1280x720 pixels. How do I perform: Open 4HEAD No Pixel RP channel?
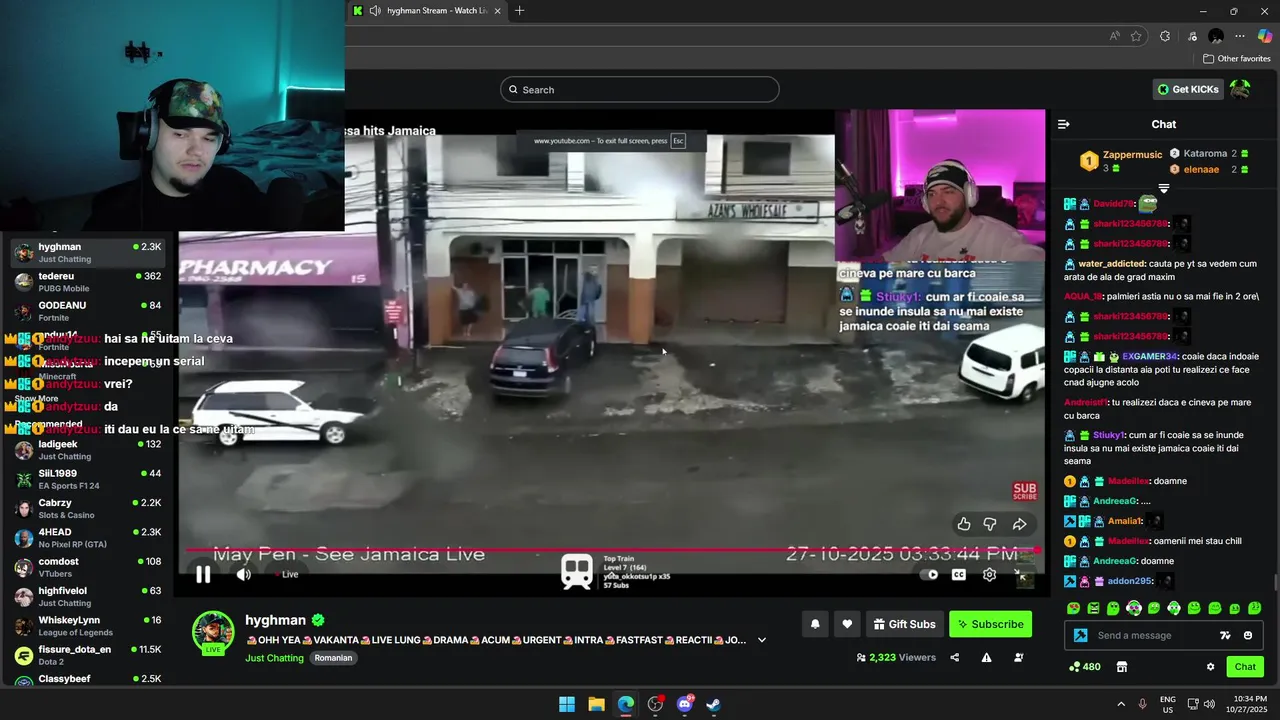point(89,538)
